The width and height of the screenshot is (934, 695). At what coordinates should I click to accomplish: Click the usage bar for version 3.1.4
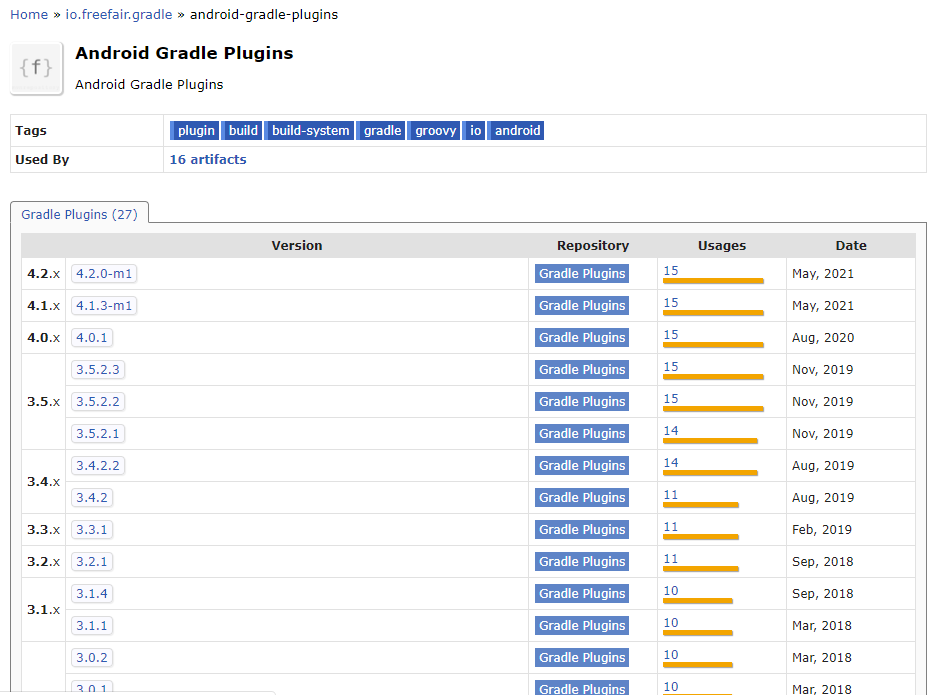[698, 601]
